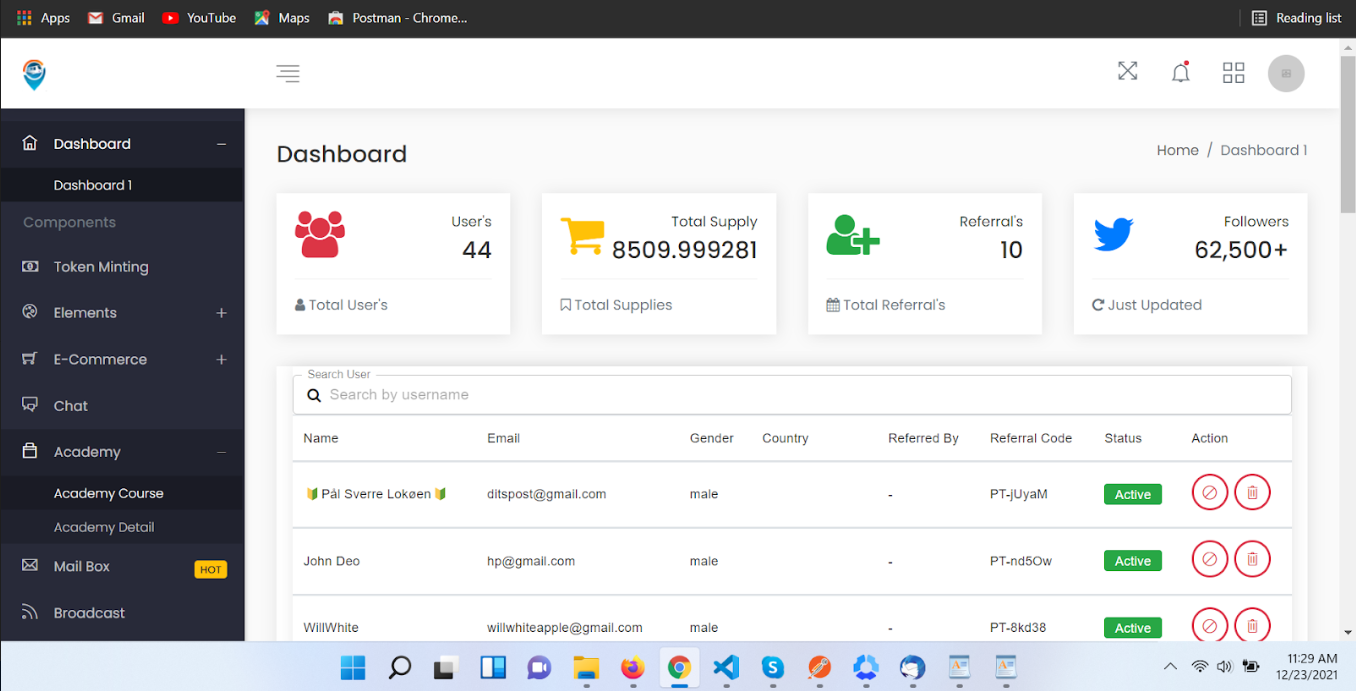The height and width of the screenshot is (691, 1356).
Task: Block user Pål Sverre Lokøen
Action: tap(1210, 492)
